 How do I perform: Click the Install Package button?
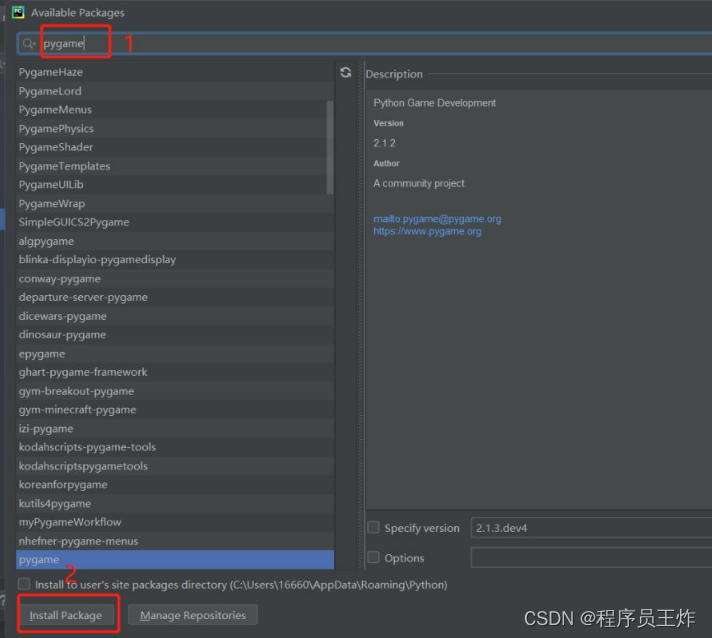coord(66,615)
